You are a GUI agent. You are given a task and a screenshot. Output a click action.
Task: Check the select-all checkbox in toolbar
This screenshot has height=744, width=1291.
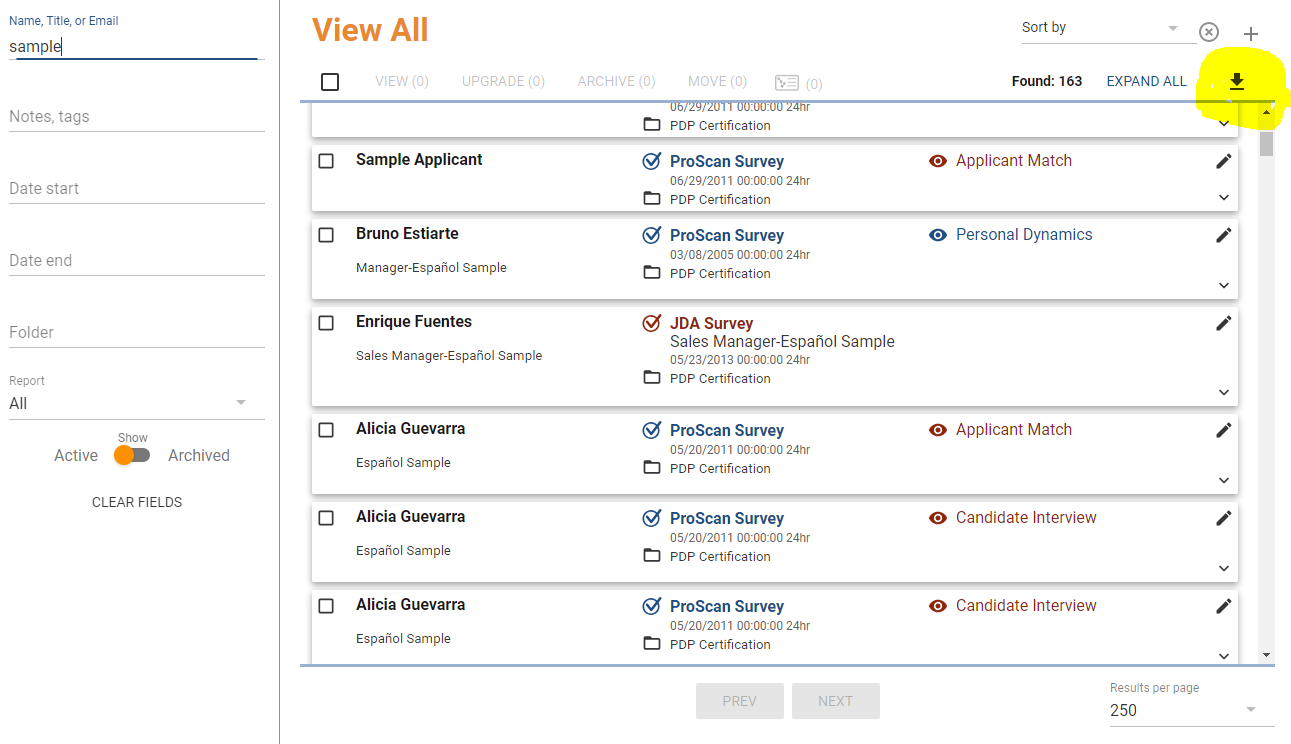click(x=330, y=82)
